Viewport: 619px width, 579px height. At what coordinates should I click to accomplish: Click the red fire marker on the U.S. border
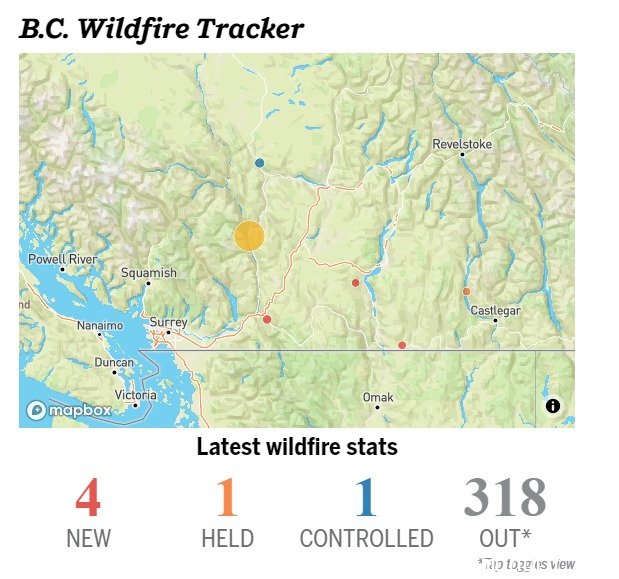(402, 345)
